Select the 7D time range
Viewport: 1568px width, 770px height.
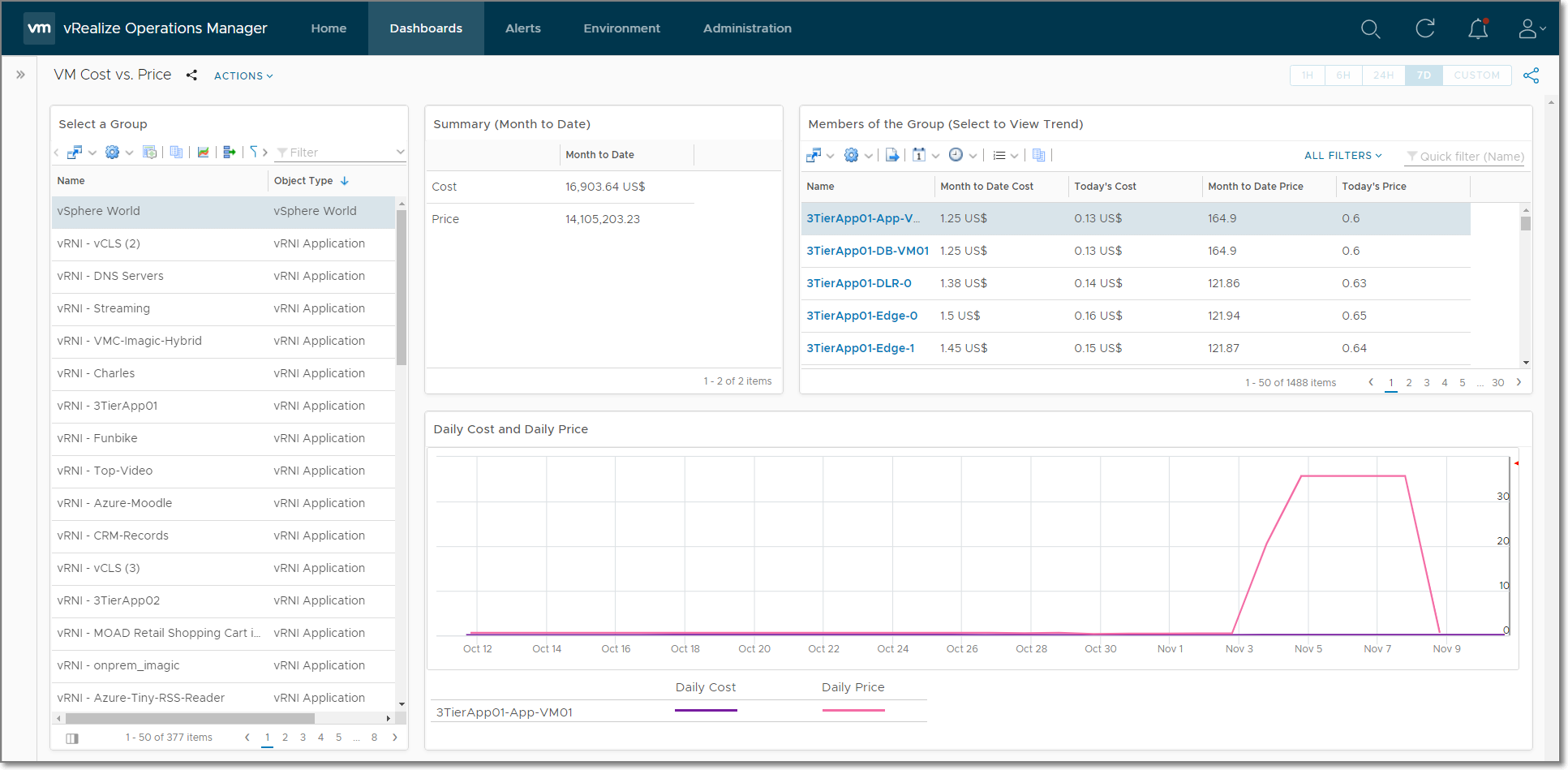tap(1424, 75)
